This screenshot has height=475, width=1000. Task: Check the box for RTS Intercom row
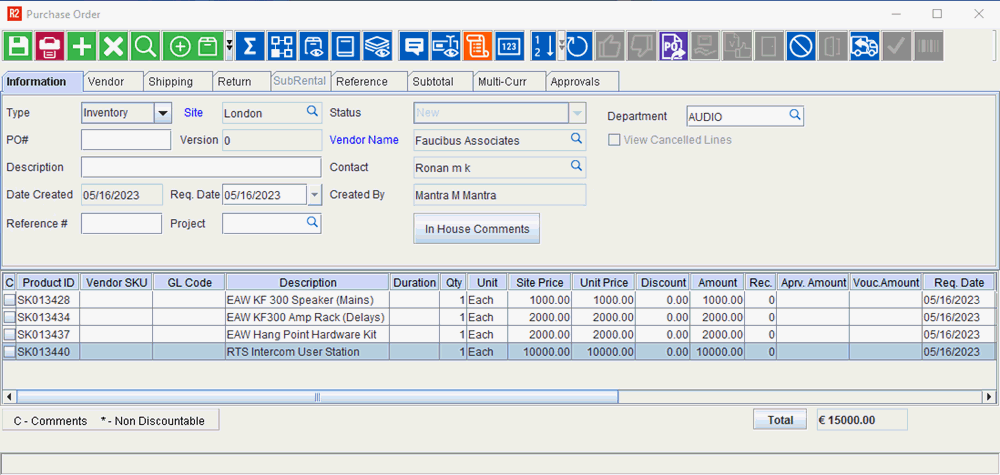click(x=9, y=352)
